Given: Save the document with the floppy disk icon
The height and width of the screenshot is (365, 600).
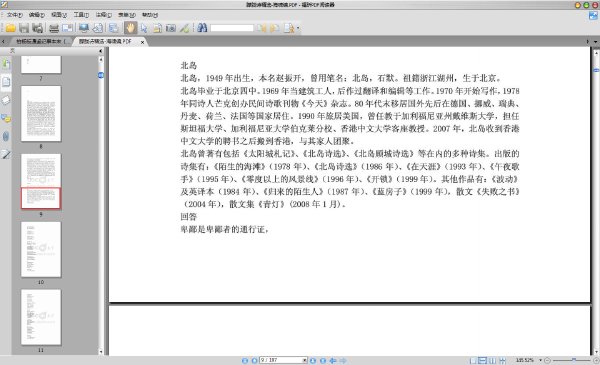Looking at the screenshot, I should click(24, 28).
